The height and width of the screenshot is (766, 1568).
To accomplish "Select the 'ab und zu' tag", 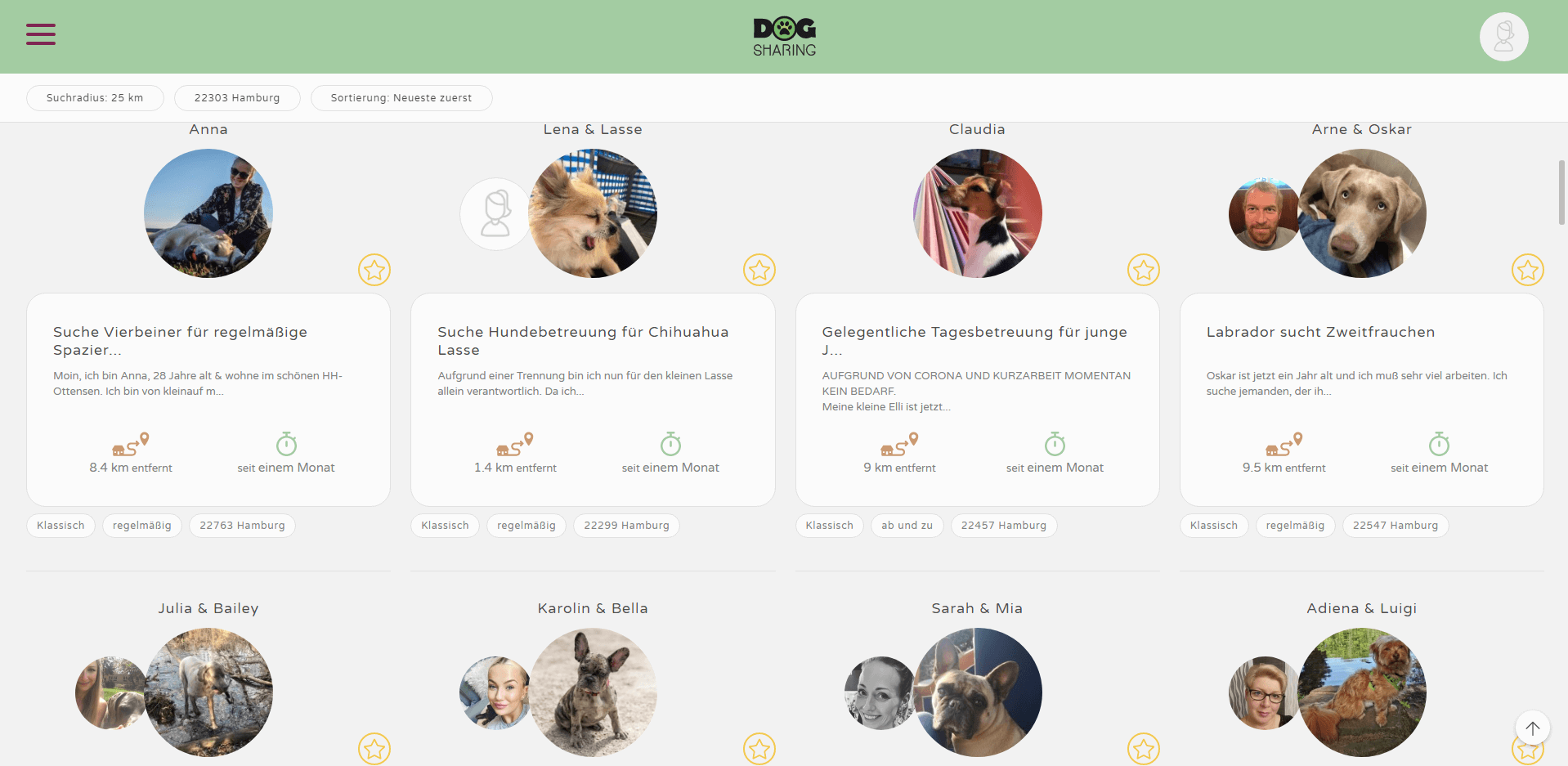I will point(907,526).
